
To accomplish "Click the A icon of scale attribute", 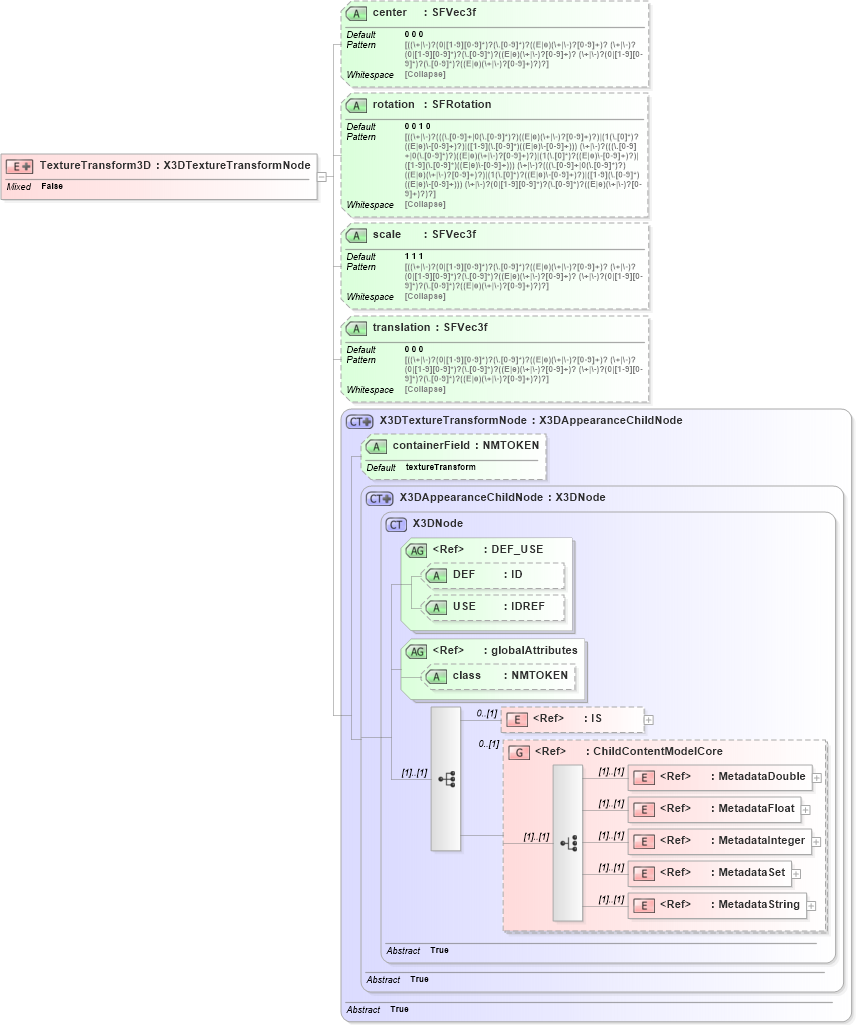I will 356,235.
